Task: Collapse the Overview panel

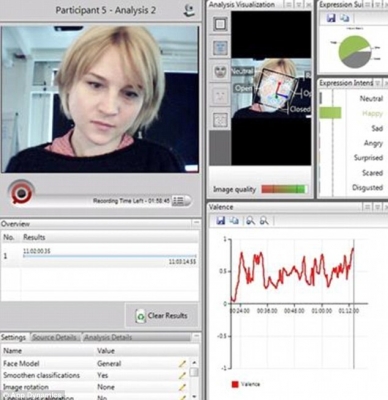Action: (x=196, y=222)
